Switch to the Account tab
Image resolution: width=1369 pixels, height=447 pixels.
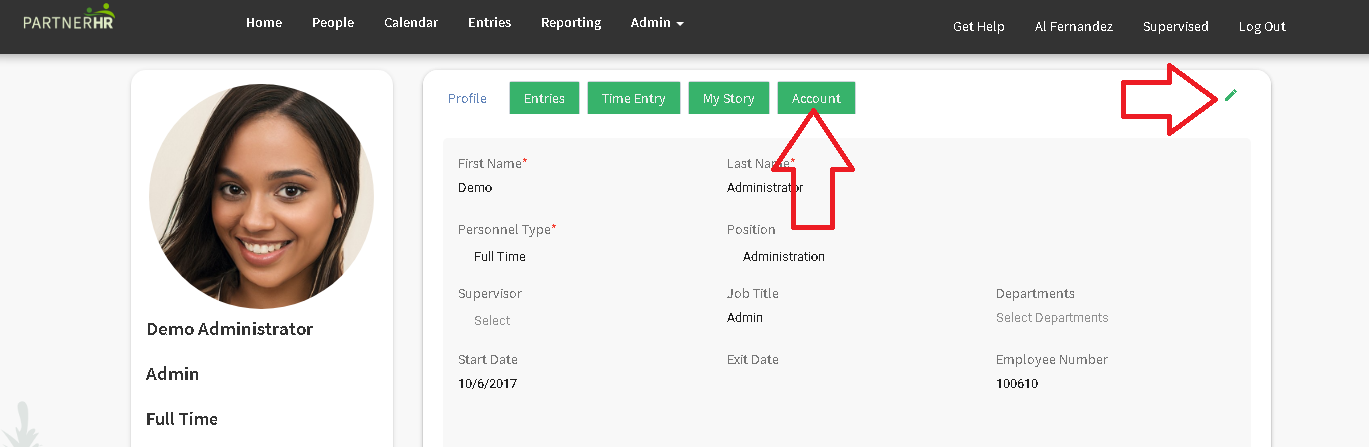coord(816,98)
